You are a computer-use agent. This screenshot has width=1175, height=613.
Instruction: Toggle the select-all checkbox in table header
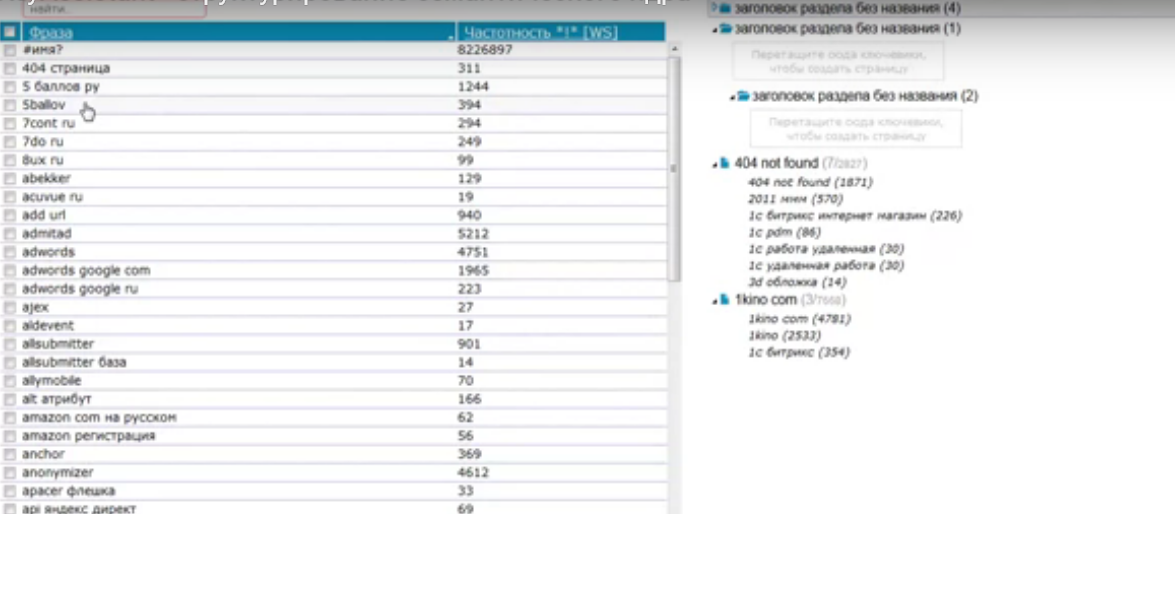point(10,31)
